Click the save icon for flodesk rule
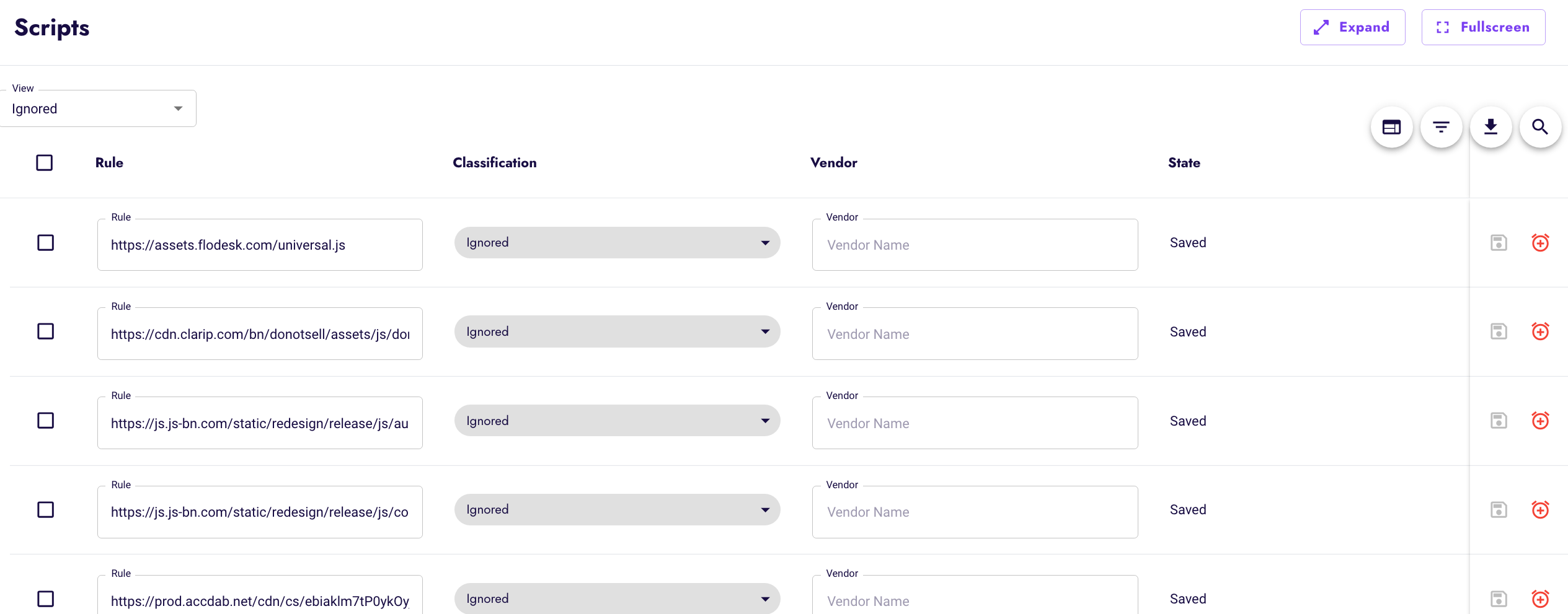The width and height of the screenshot is (1568, 614). tap(1499, 243)
